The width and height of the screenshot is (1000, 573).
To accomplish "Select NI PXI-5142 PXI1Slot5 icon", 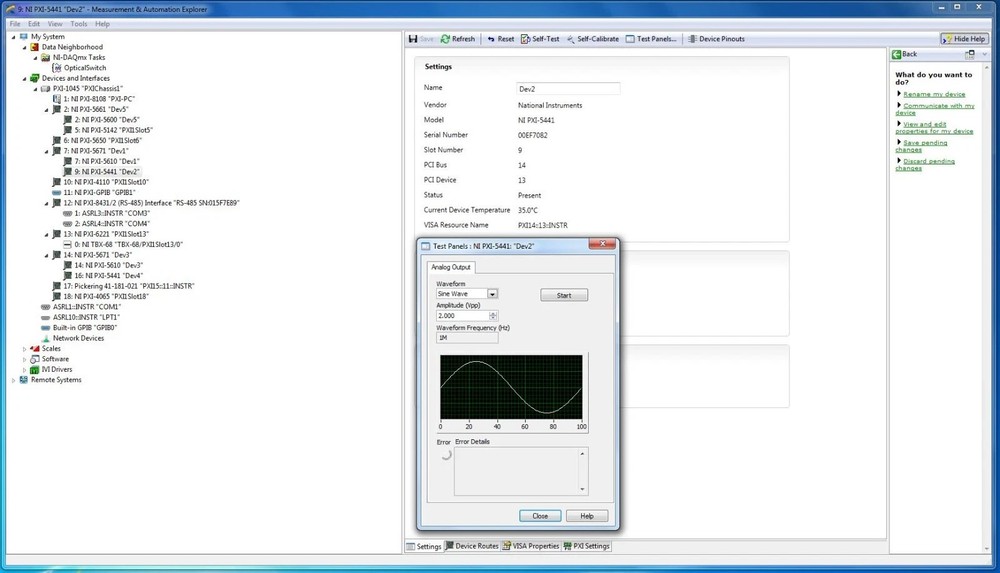I will (67, 130).
